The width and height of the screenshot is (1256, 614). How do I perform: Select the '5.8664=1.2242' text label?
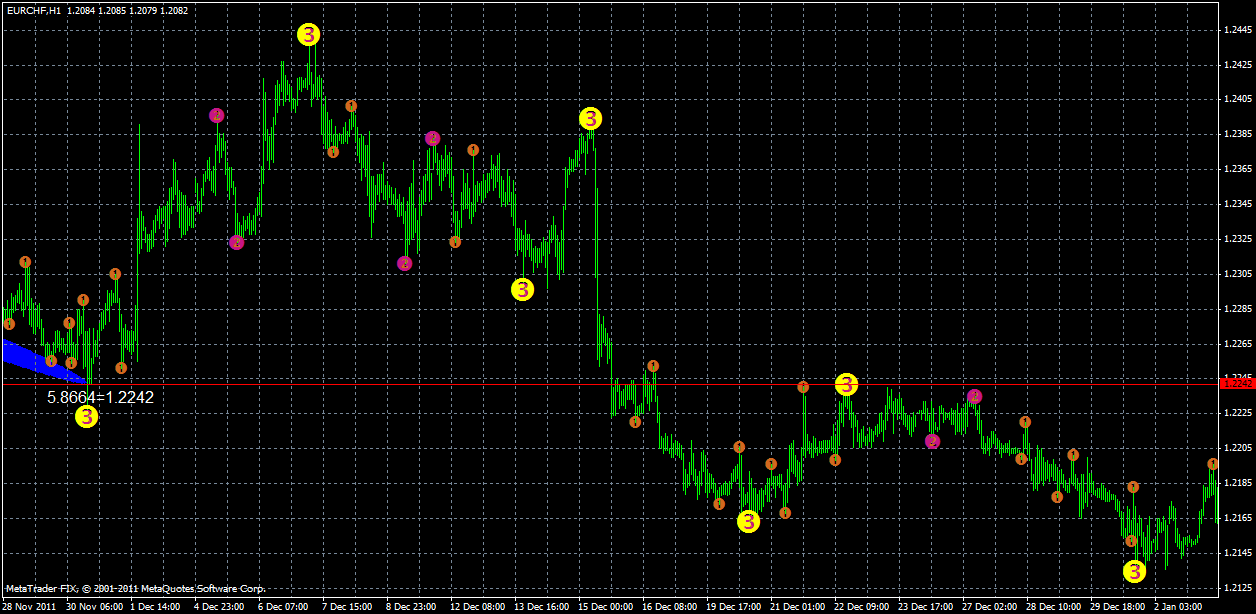coord(99,398)
